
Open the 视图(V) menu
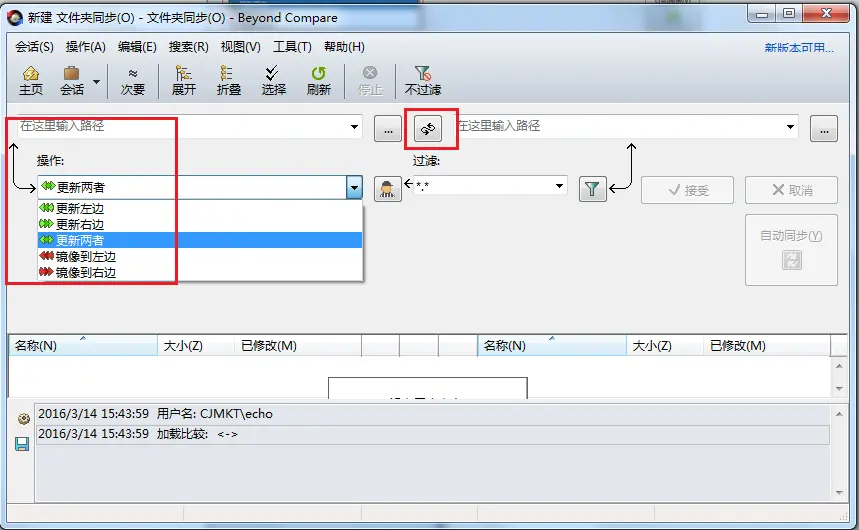[240, 47]
